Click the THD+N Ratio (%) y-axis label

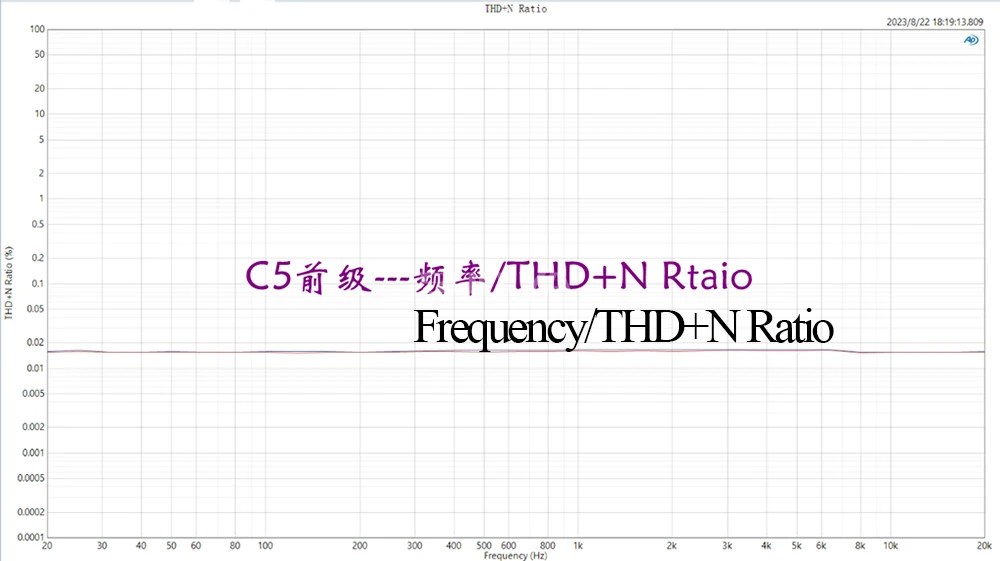[9, 283]
